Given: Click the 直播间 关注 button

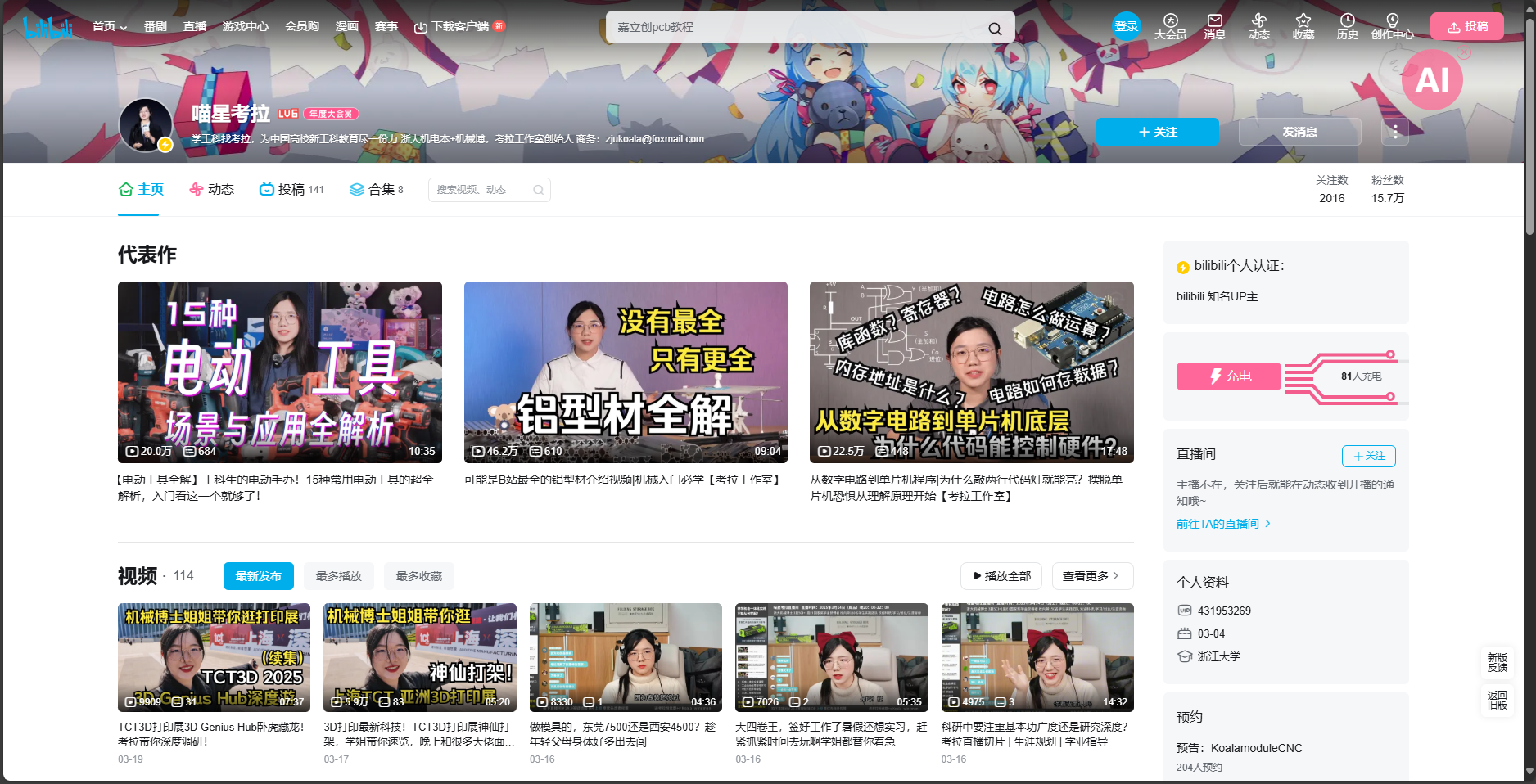Looking at the screenshot, I should 1369,456.
